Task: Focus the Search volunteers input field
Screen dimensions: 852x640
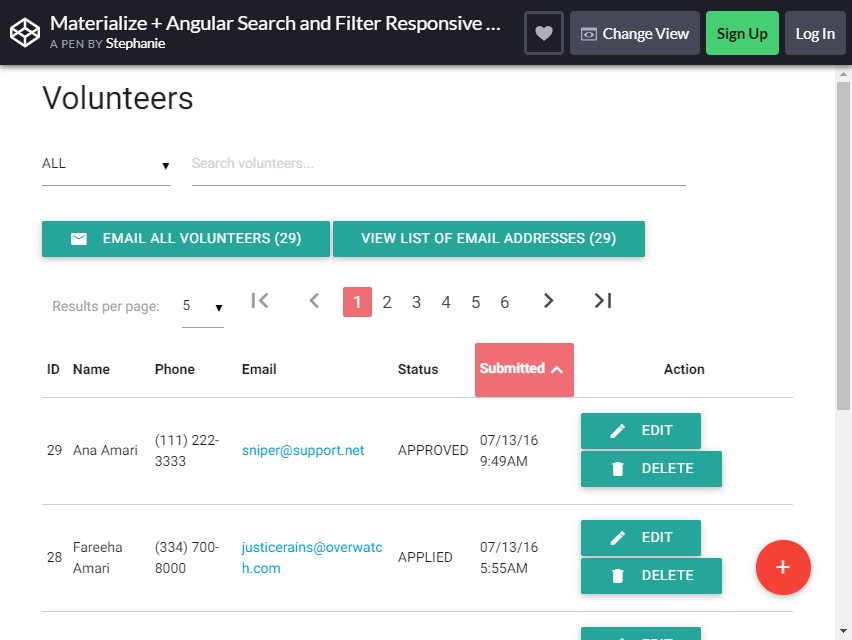Action: [438, 164]
